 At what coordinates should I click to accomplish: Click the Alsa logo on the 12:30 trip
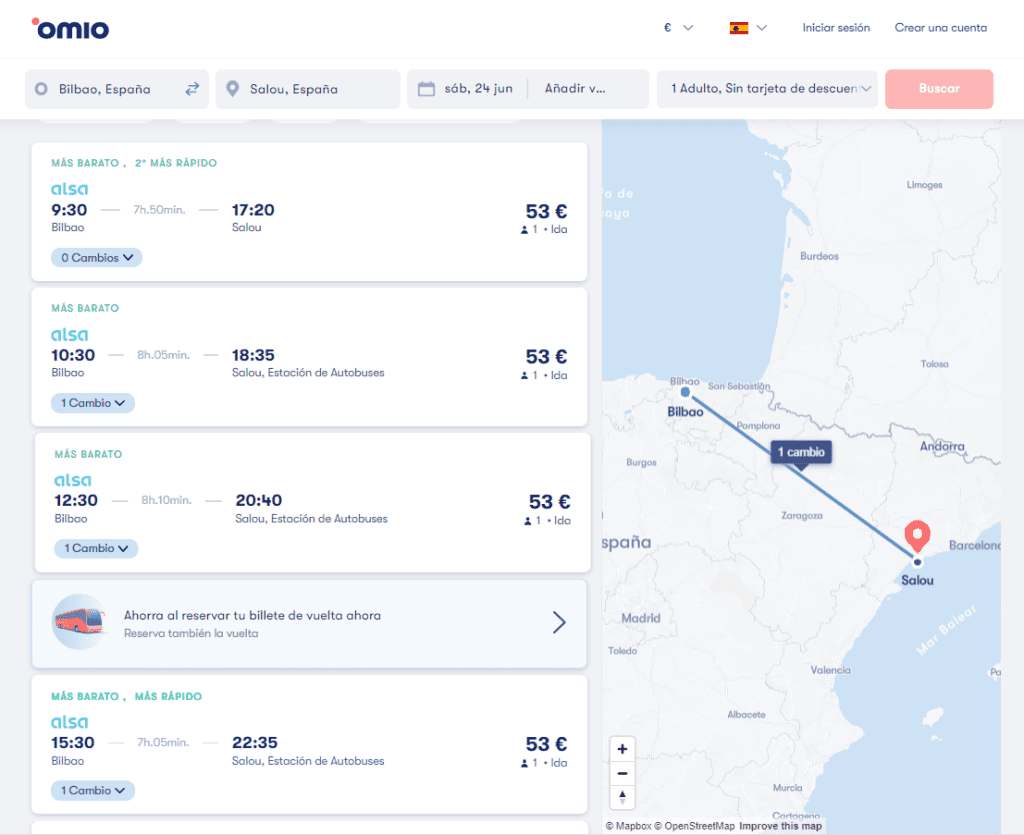[72, 481]
